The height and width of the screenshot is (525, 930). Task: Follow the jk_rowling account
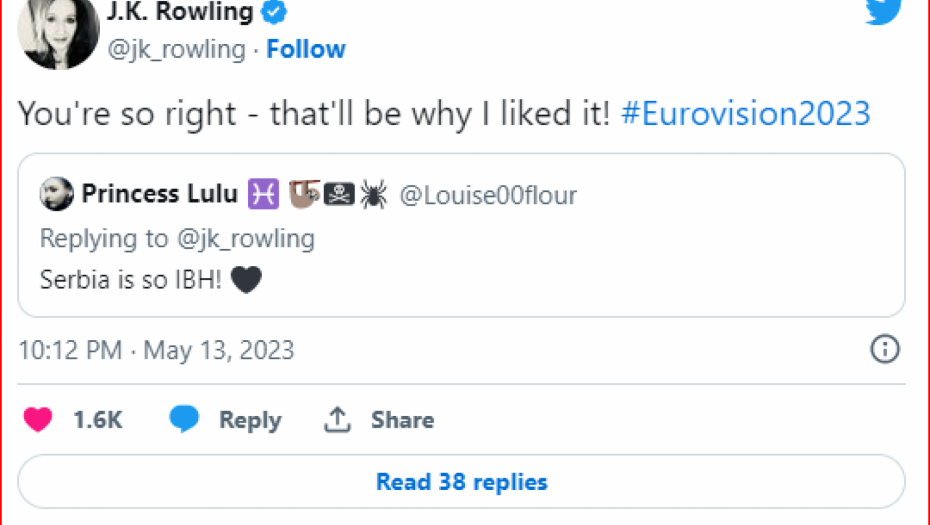[x=305, y=49]
